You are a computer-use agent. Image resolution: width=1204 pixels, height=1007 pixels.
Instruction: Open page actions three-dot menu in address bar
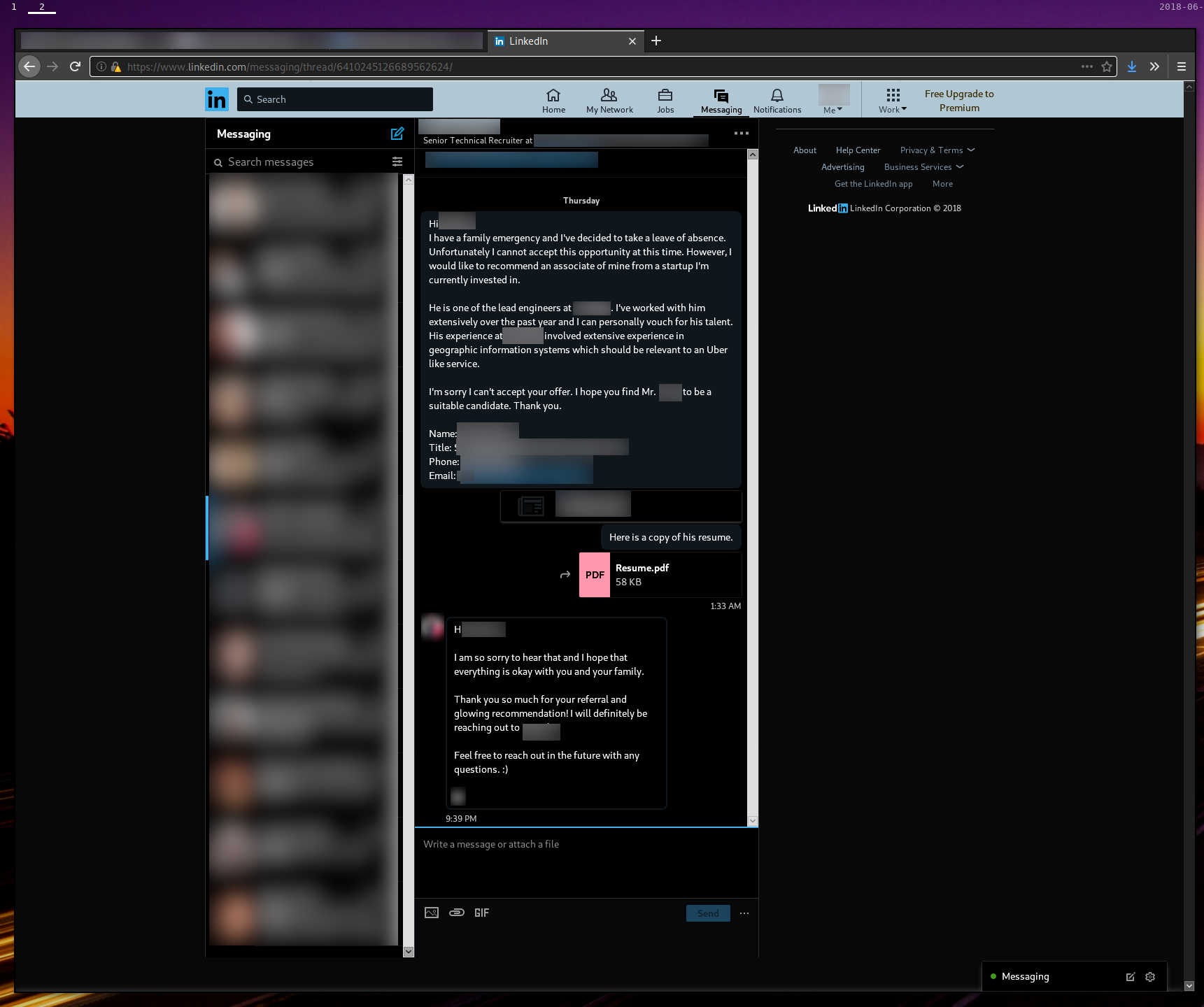(1086, 66)
